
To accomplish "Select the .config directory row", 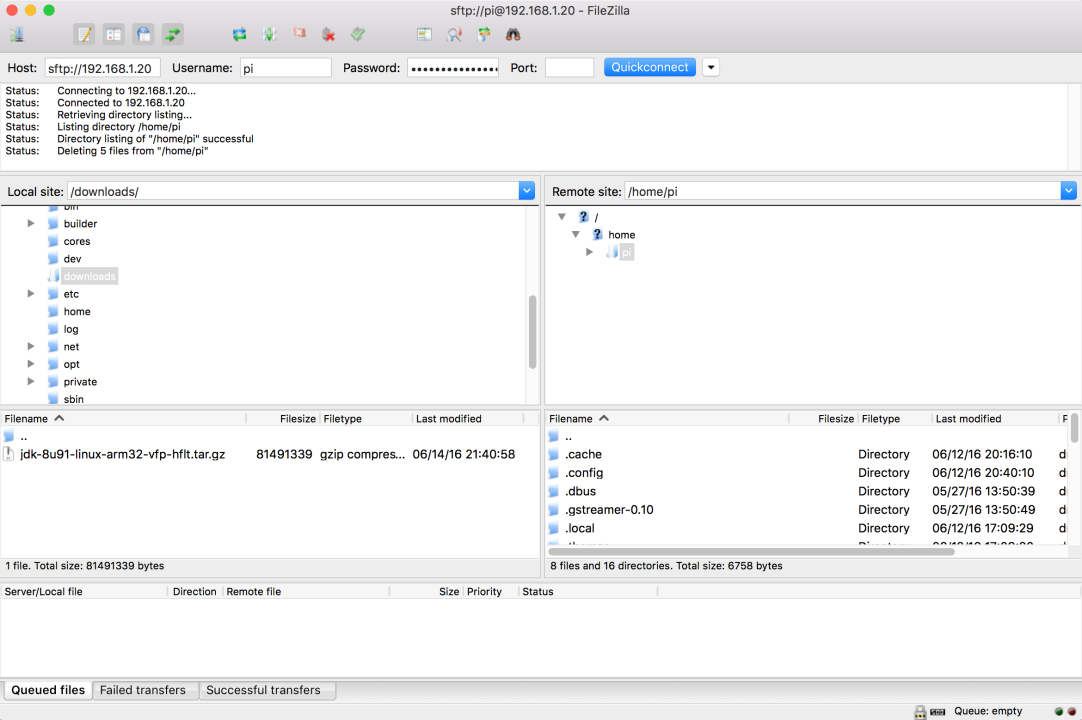I will [807, 473].
